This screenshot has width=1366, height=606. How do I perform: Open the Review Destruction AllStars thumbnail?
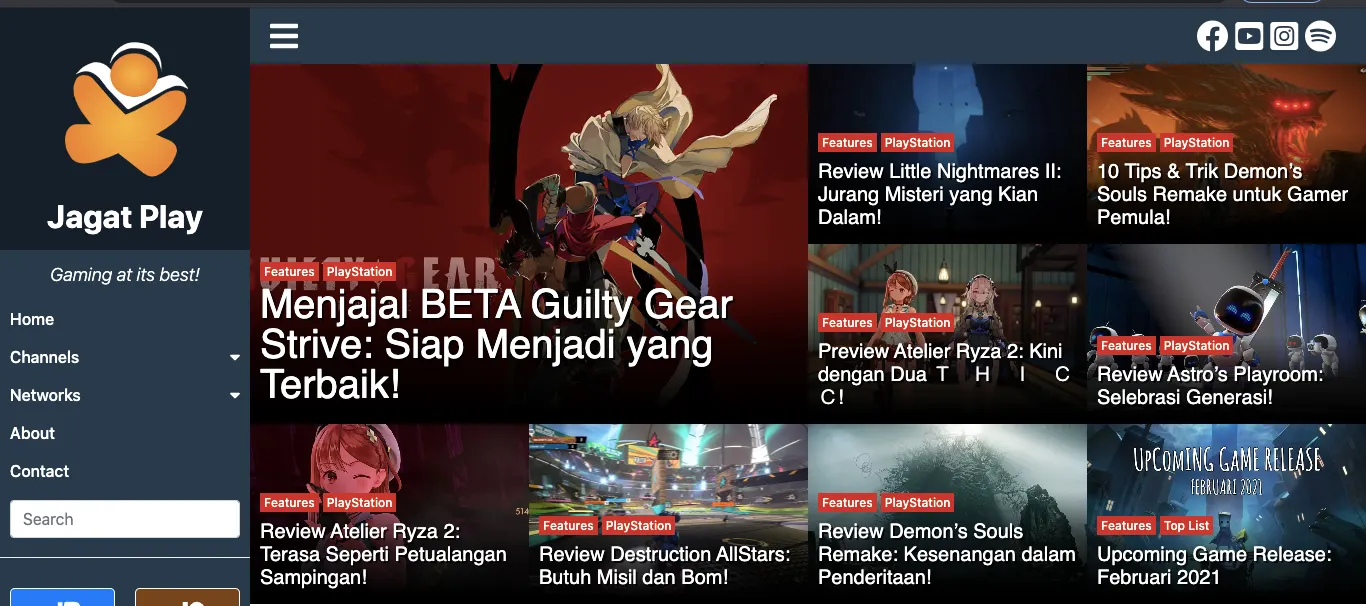[x=668, y=515]
